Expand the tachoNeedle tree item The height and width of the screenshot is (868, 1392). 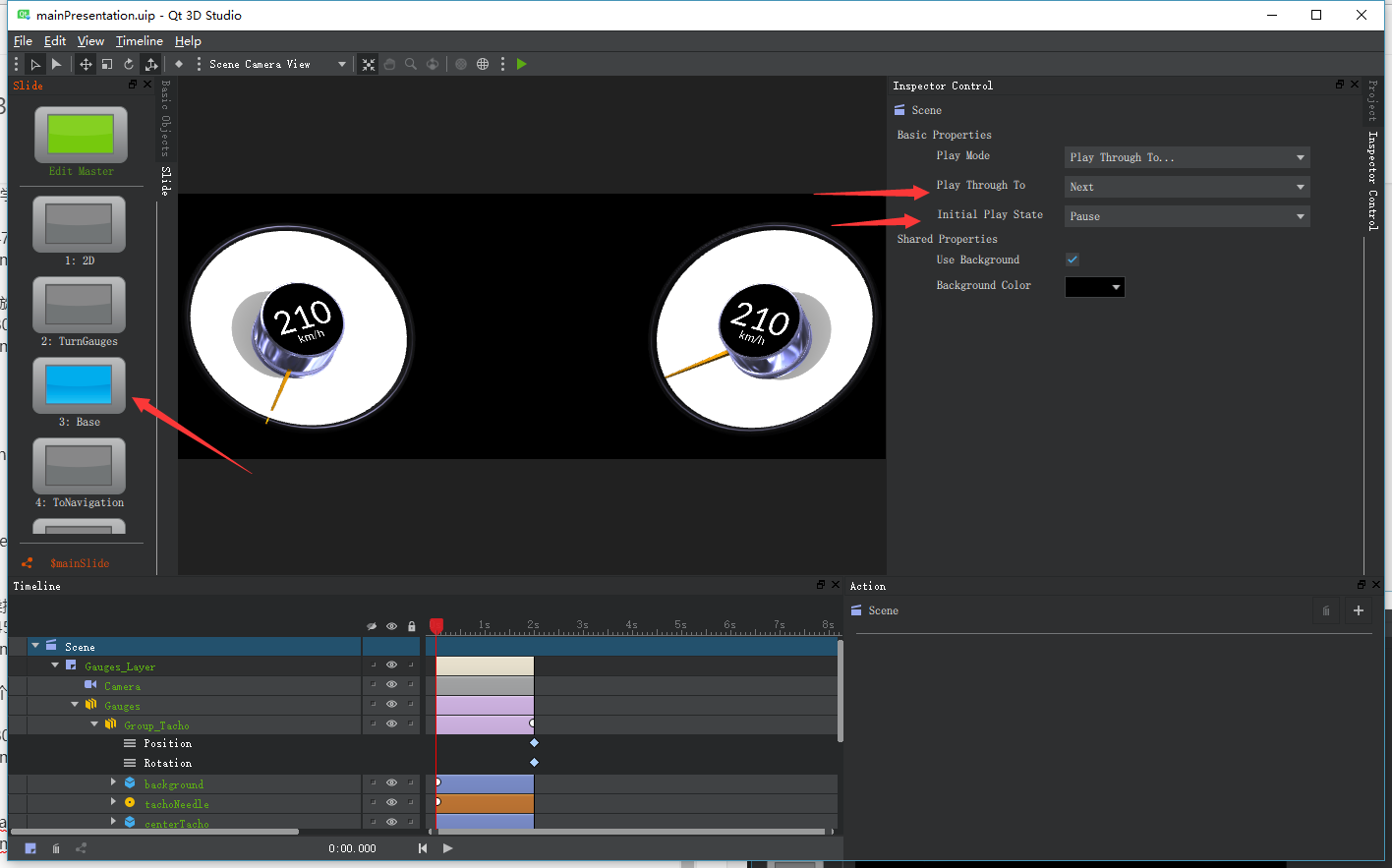coord(113,803)
